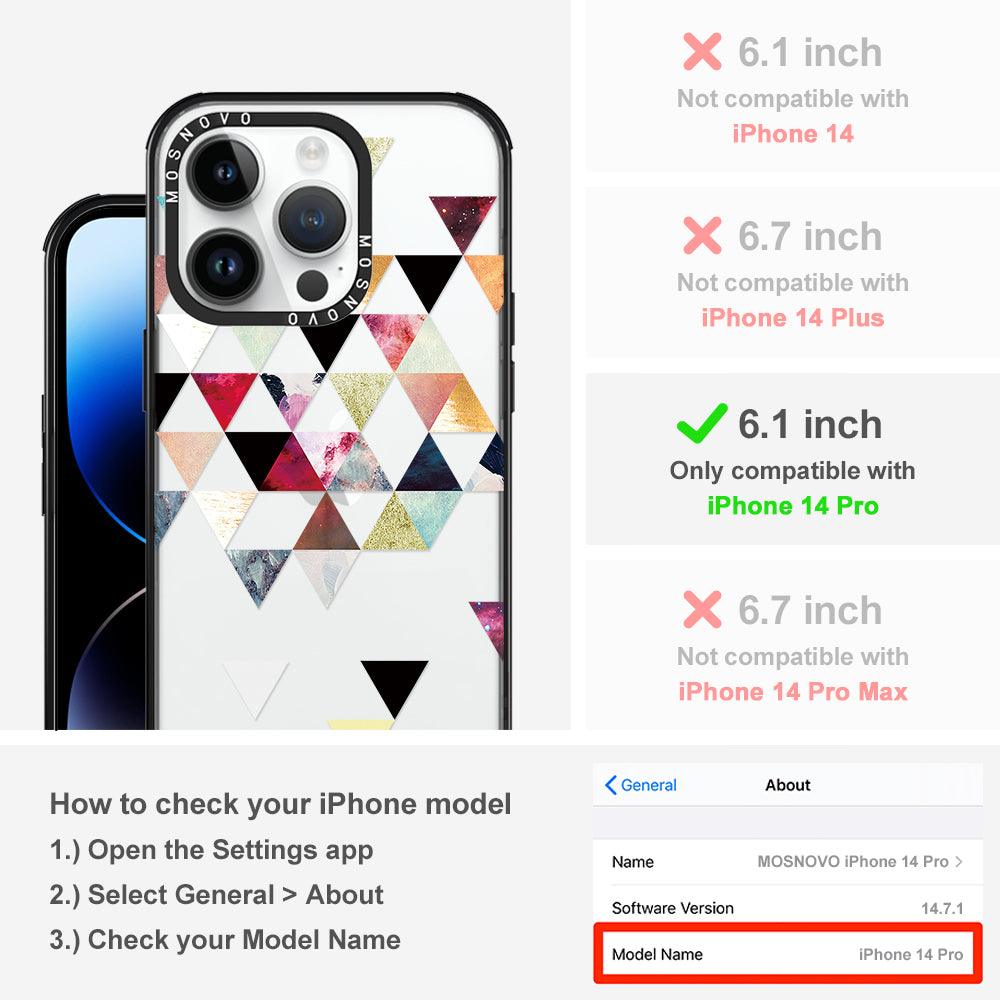1000x1000 pixels.
Task: Tap the Software Version row
Action: tap(788, 908)
